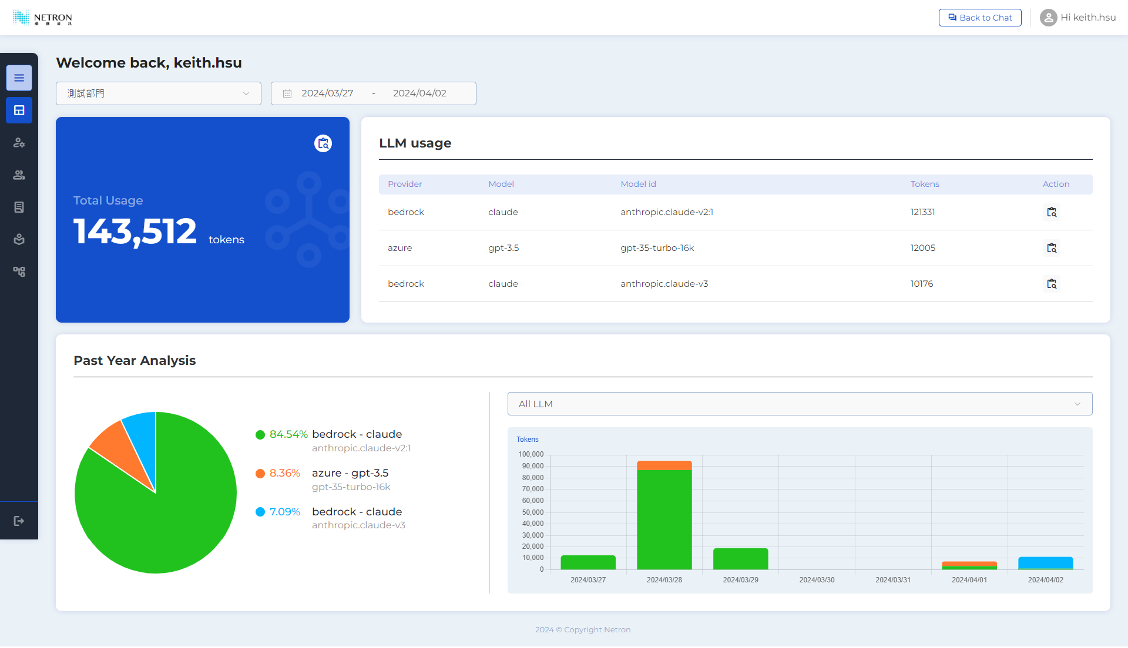The width and height of the screenshot is (1128, 648).
Task: Open the user group icon in sidebar
Action: 19,175
